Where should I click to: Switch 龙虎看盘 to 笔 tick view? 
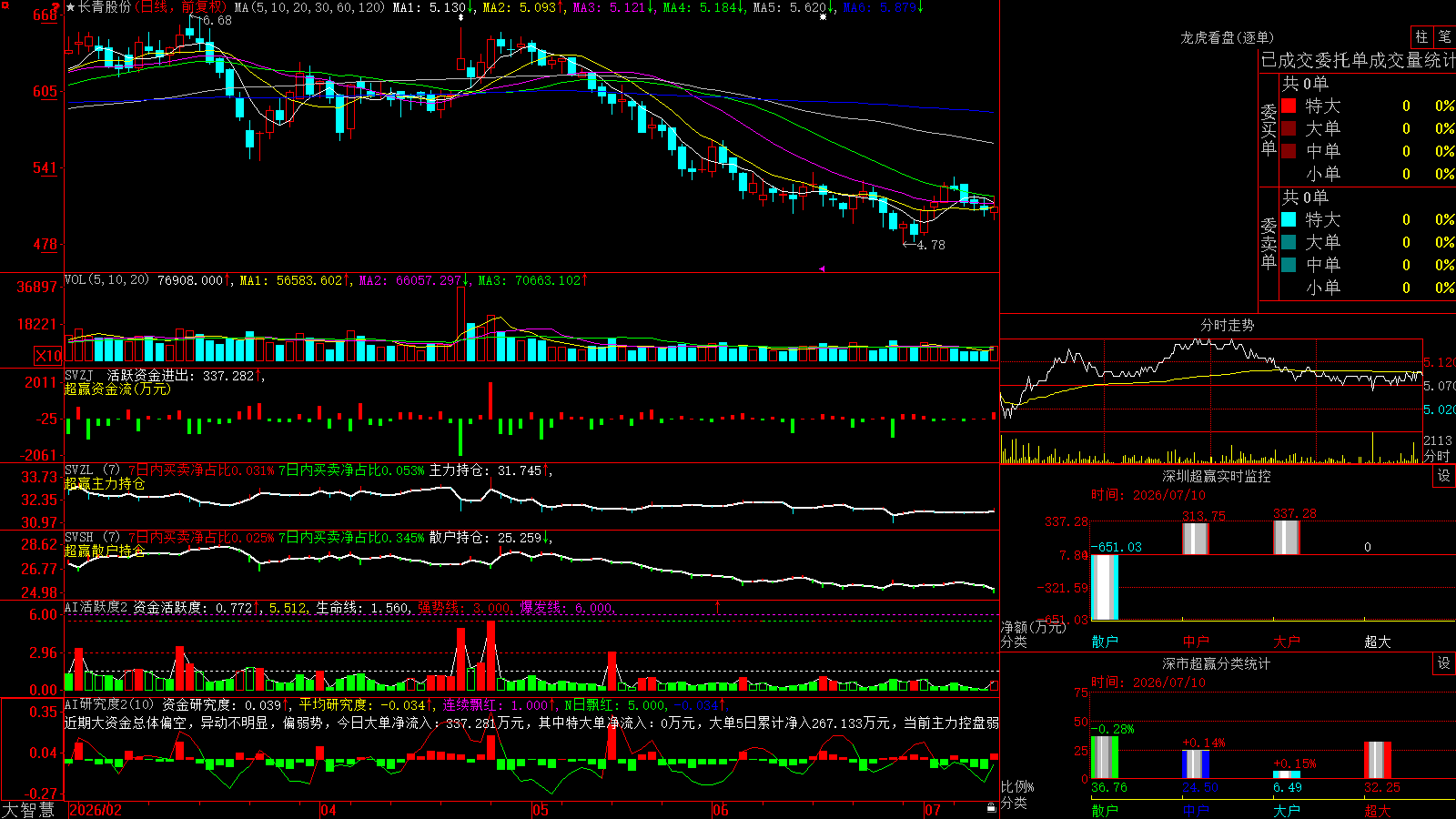coord(1444,36)
